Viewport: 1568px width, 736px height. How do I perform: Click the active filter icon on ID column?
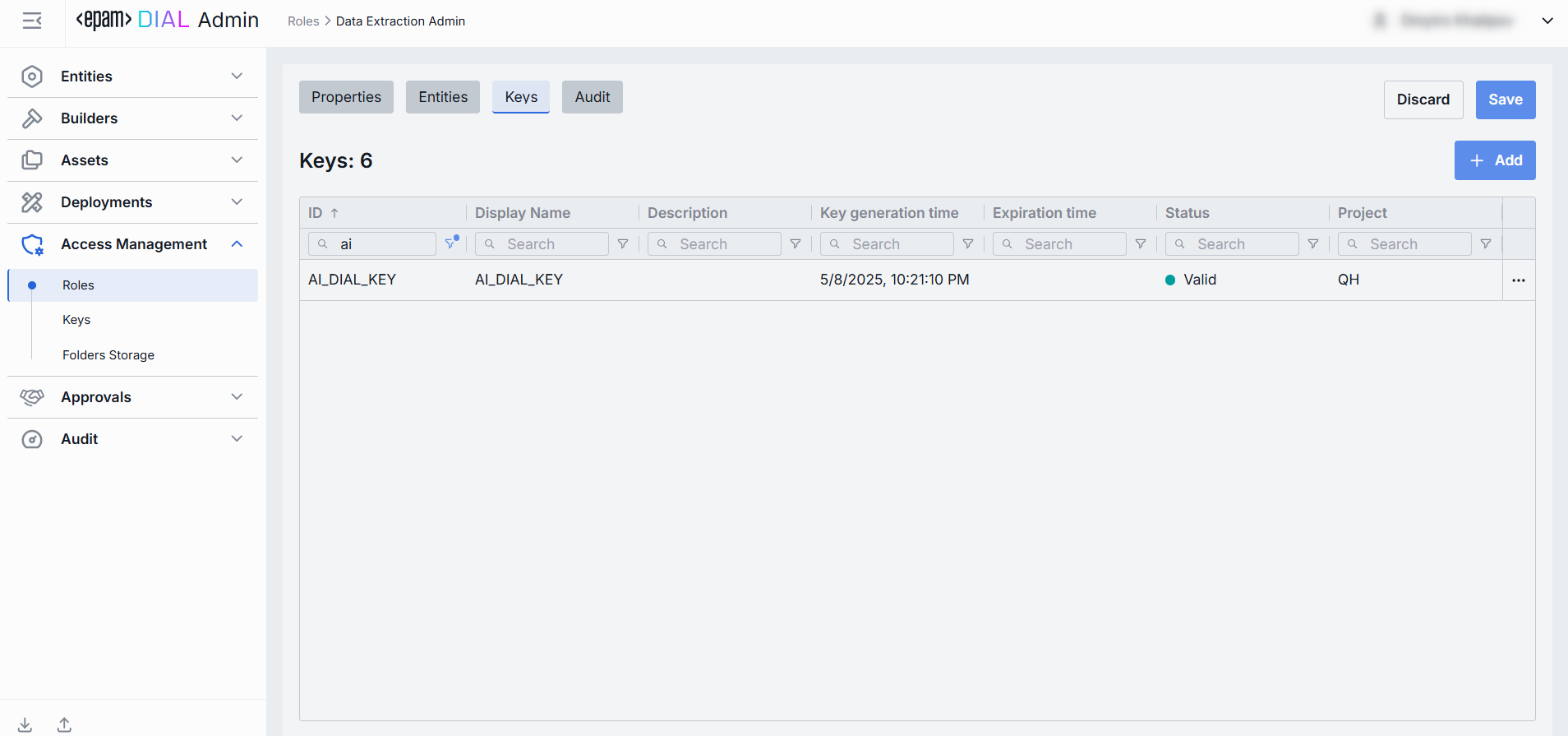point(450,243)
